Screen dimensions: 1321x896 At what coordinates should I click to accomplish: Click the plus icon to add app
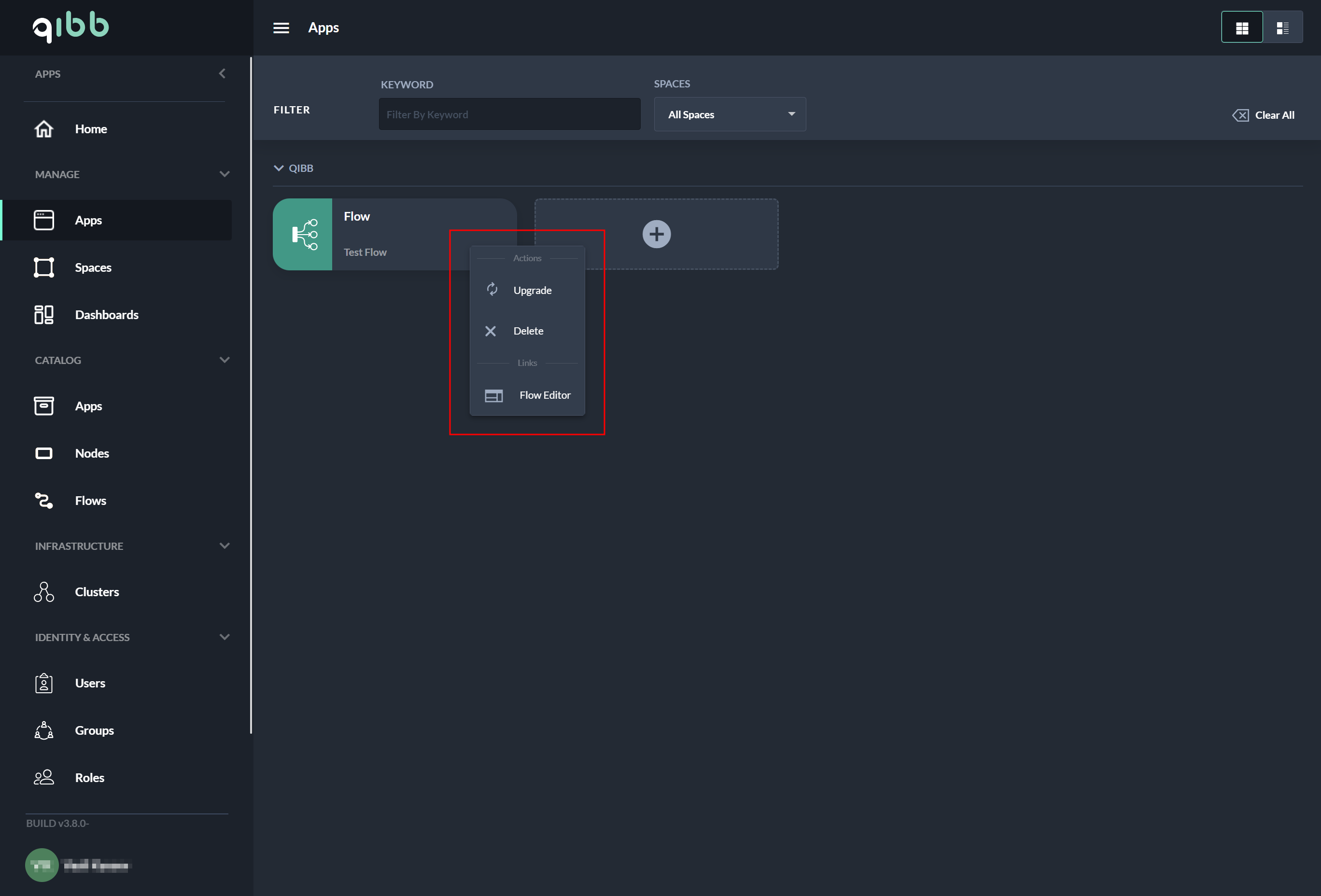(657, 234)
